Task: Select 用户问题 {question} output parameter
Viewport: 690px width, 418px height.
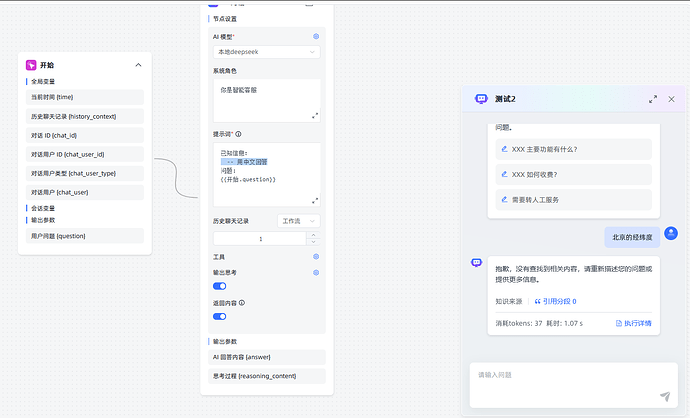Action: 85,236
